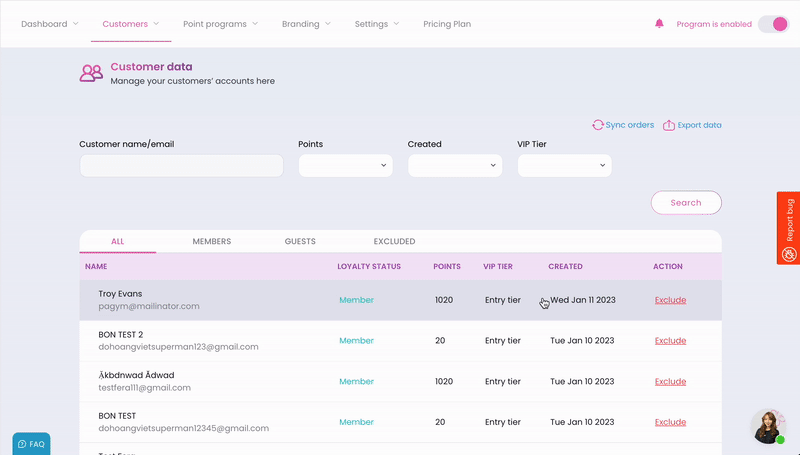Switch to the EXCLUDED tab

(x=394, y=241)
